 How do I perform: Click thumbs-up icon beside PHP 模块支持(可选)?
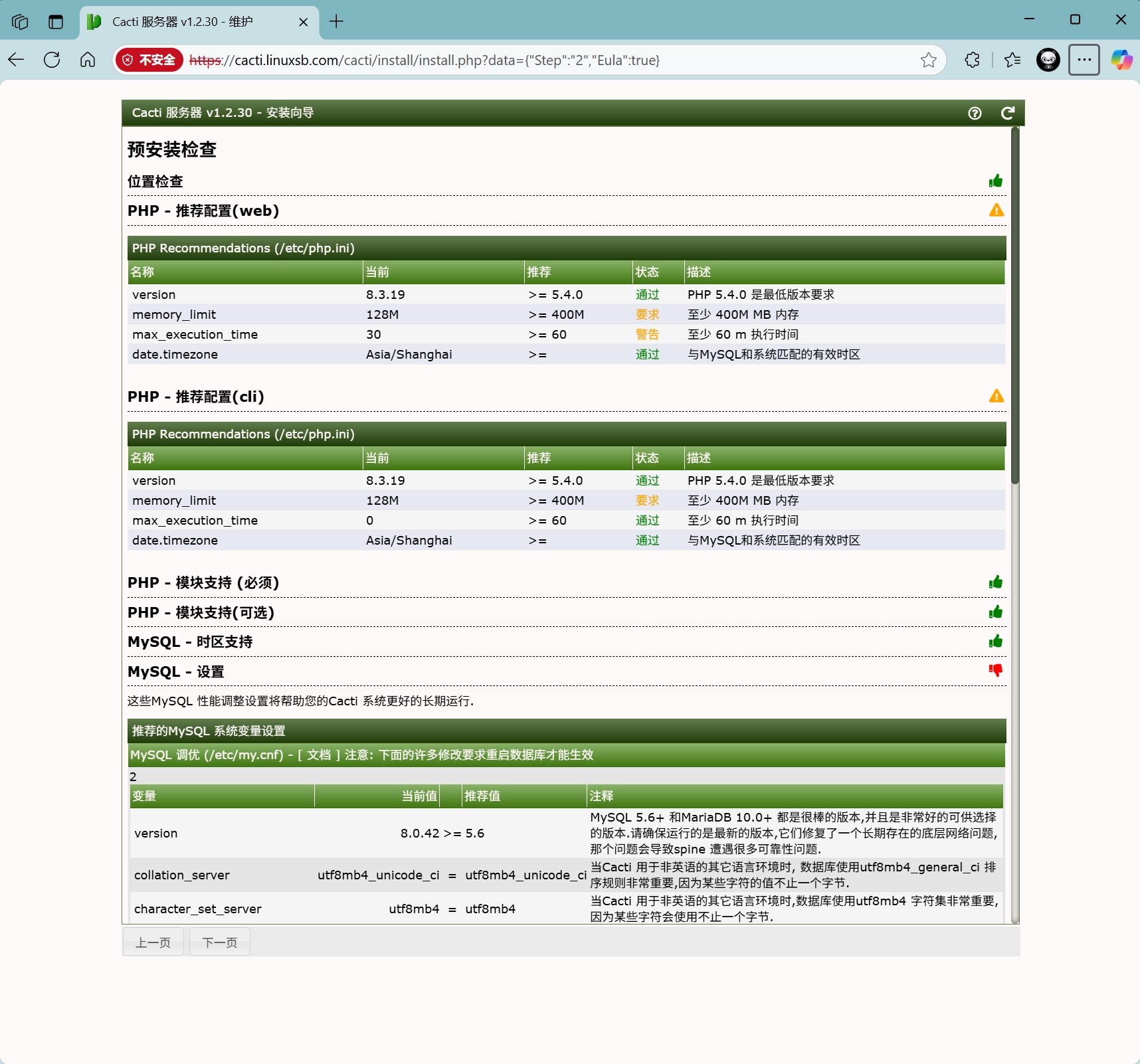pos(995,612)
